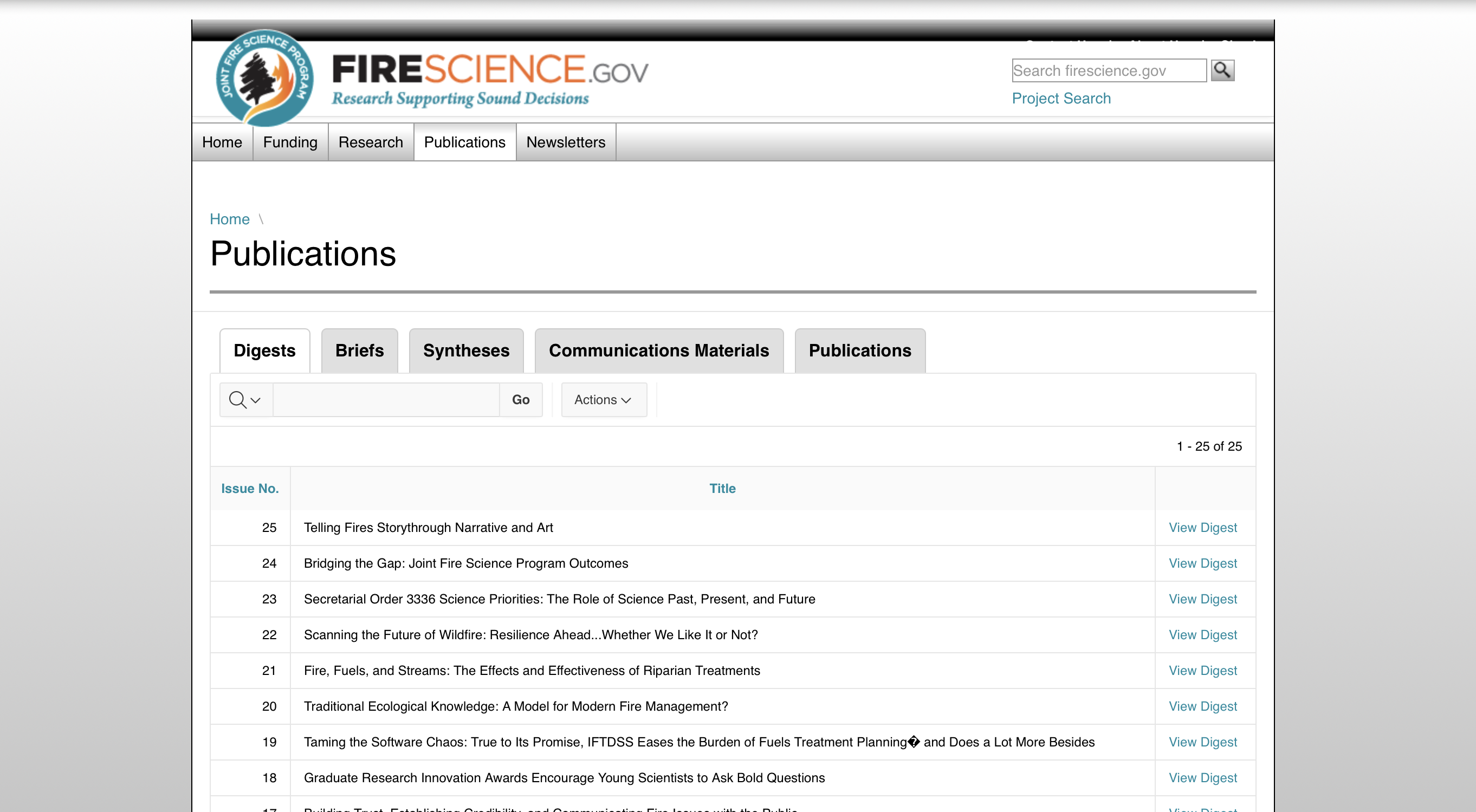Open the Project Search link

[1060, 99]
